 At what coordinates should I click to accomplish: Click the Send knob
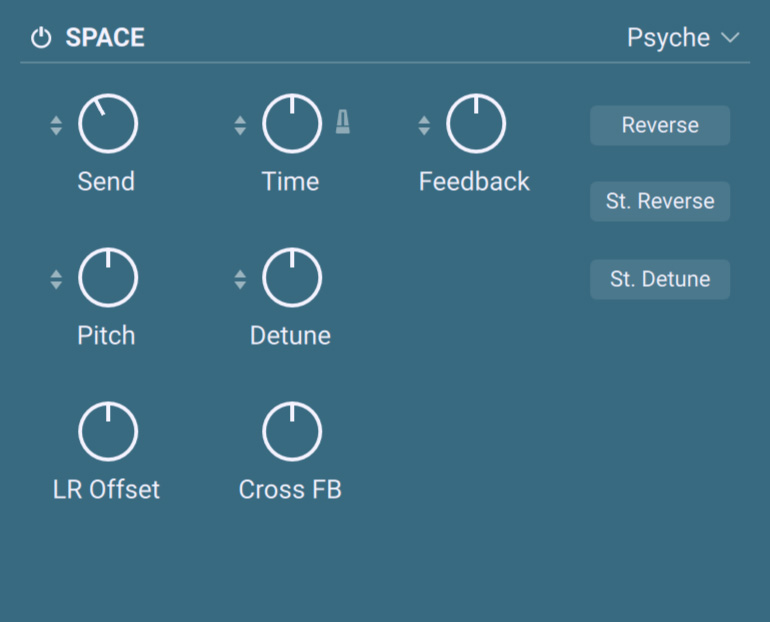tap(108, 125)
